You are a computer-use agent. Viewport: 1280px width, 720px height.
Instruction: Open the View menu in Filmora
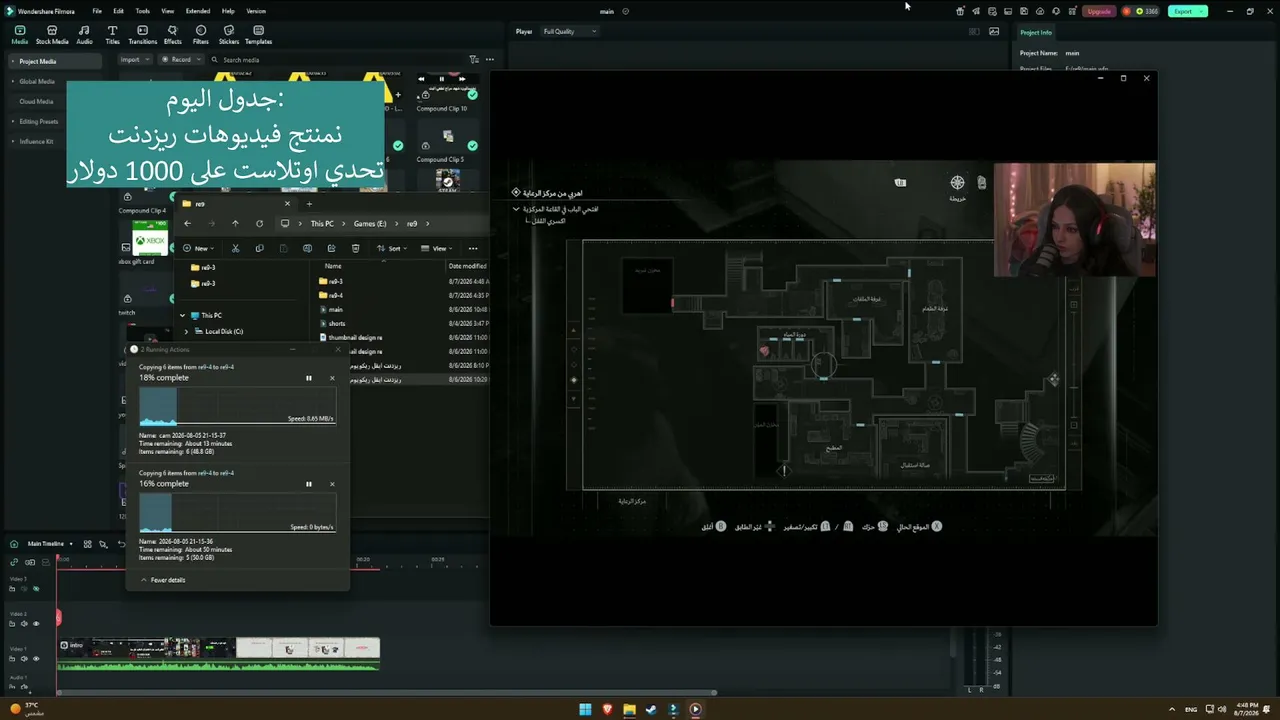167,11
